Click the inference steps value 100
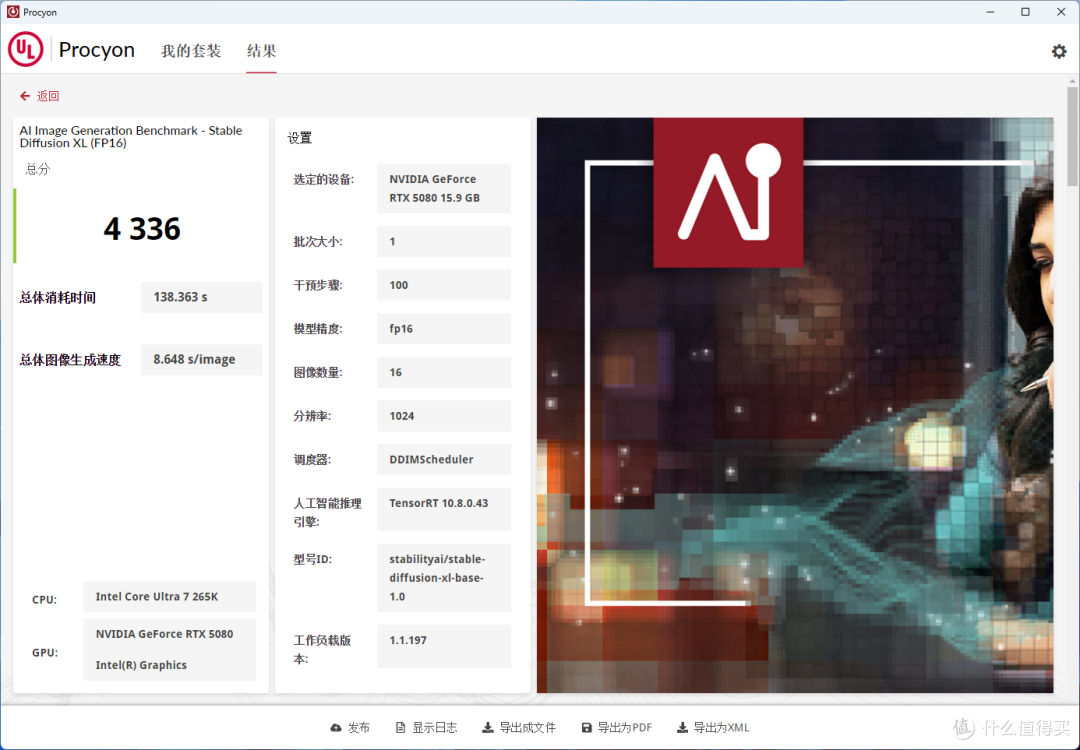Viewport: 1080px width, 750px height. 444,285
